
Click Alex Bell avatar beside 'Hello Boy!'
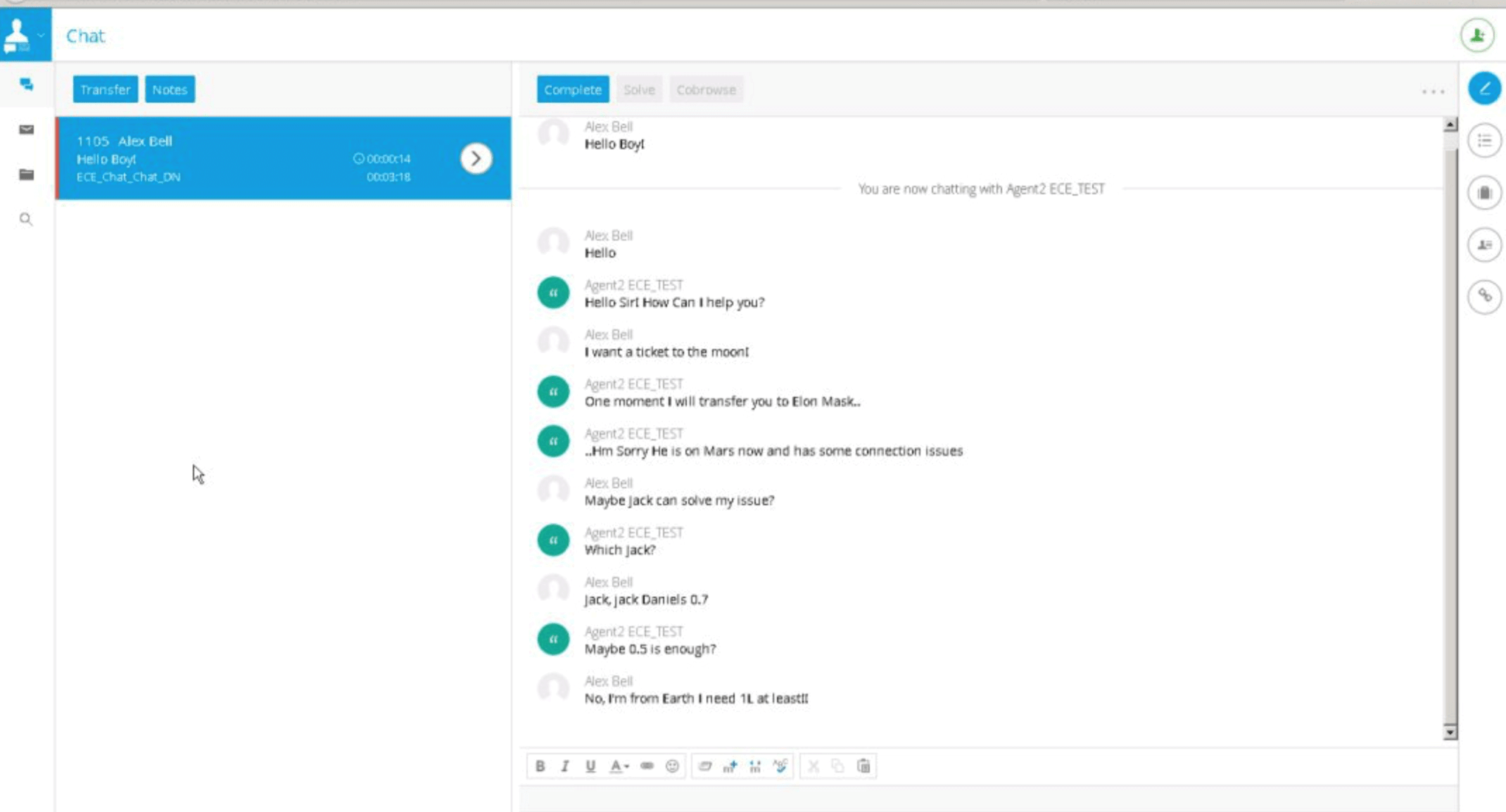(553, 134)
